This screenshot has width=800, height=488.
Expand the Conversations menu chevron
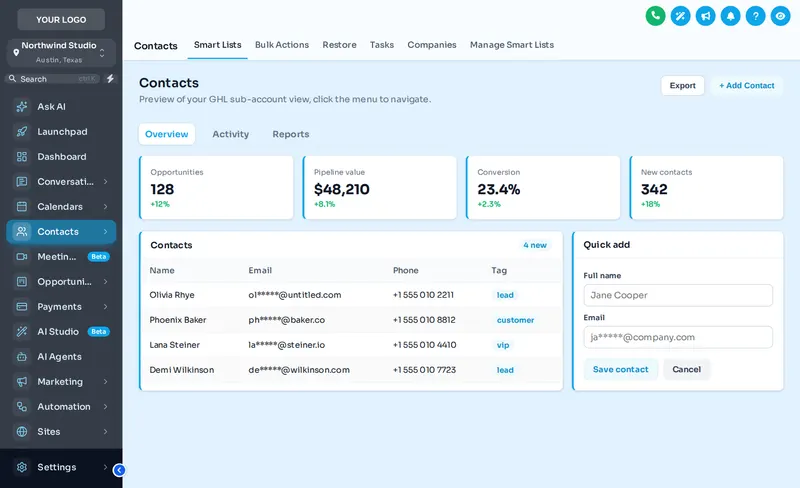click(106, 182)
